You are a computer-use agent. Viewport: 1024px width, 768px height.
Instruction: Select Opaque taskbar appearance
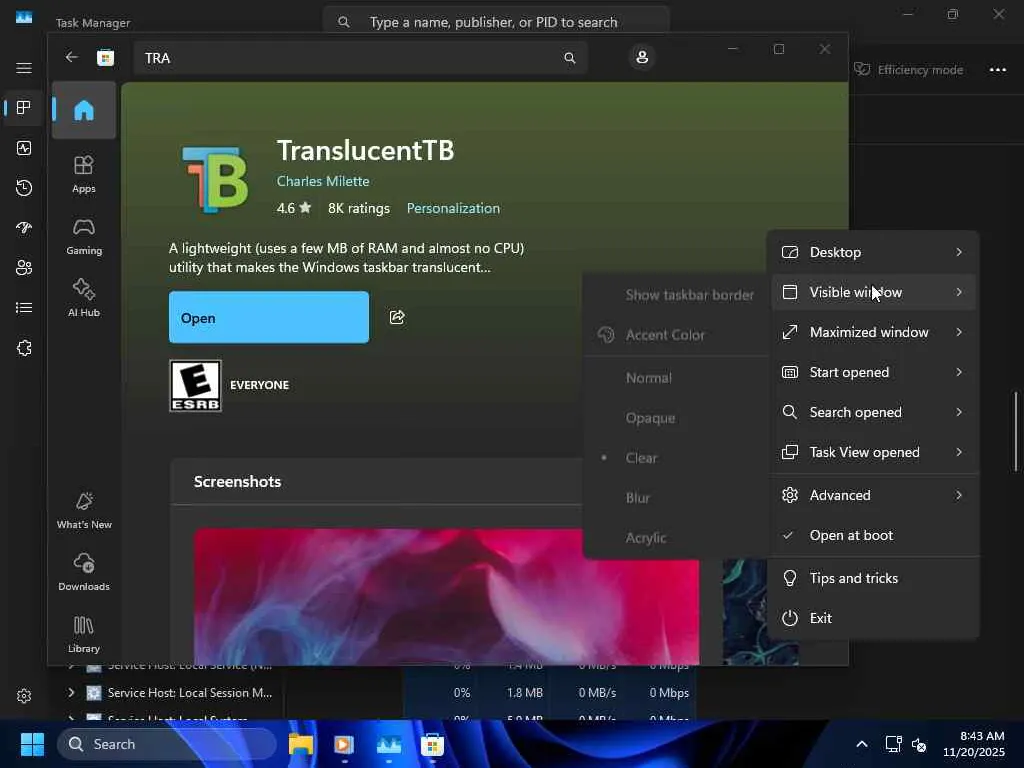(x=676, y=418)
